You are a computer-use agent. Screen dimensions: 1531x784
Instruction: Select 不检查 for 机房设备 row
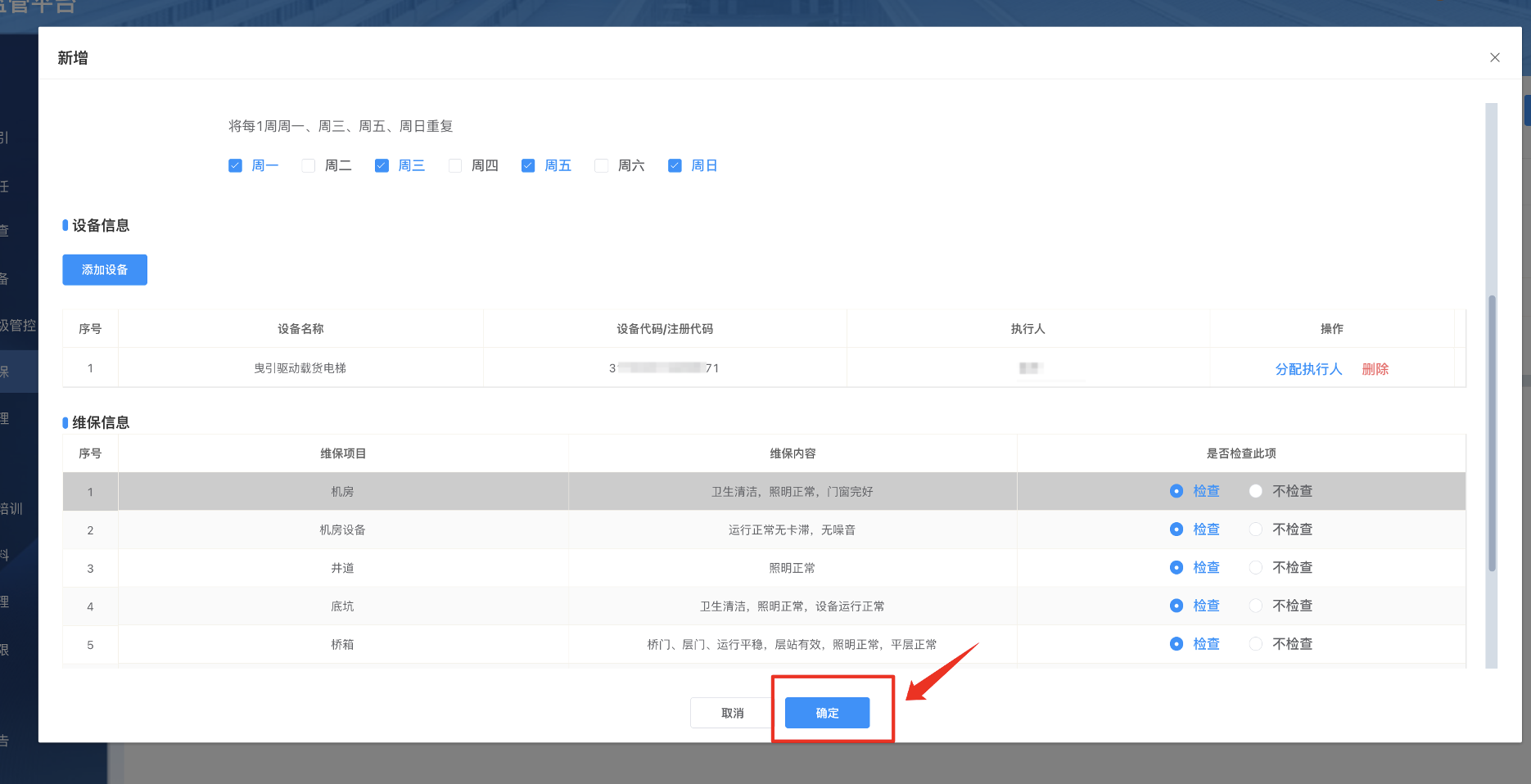pos(1256,529)
